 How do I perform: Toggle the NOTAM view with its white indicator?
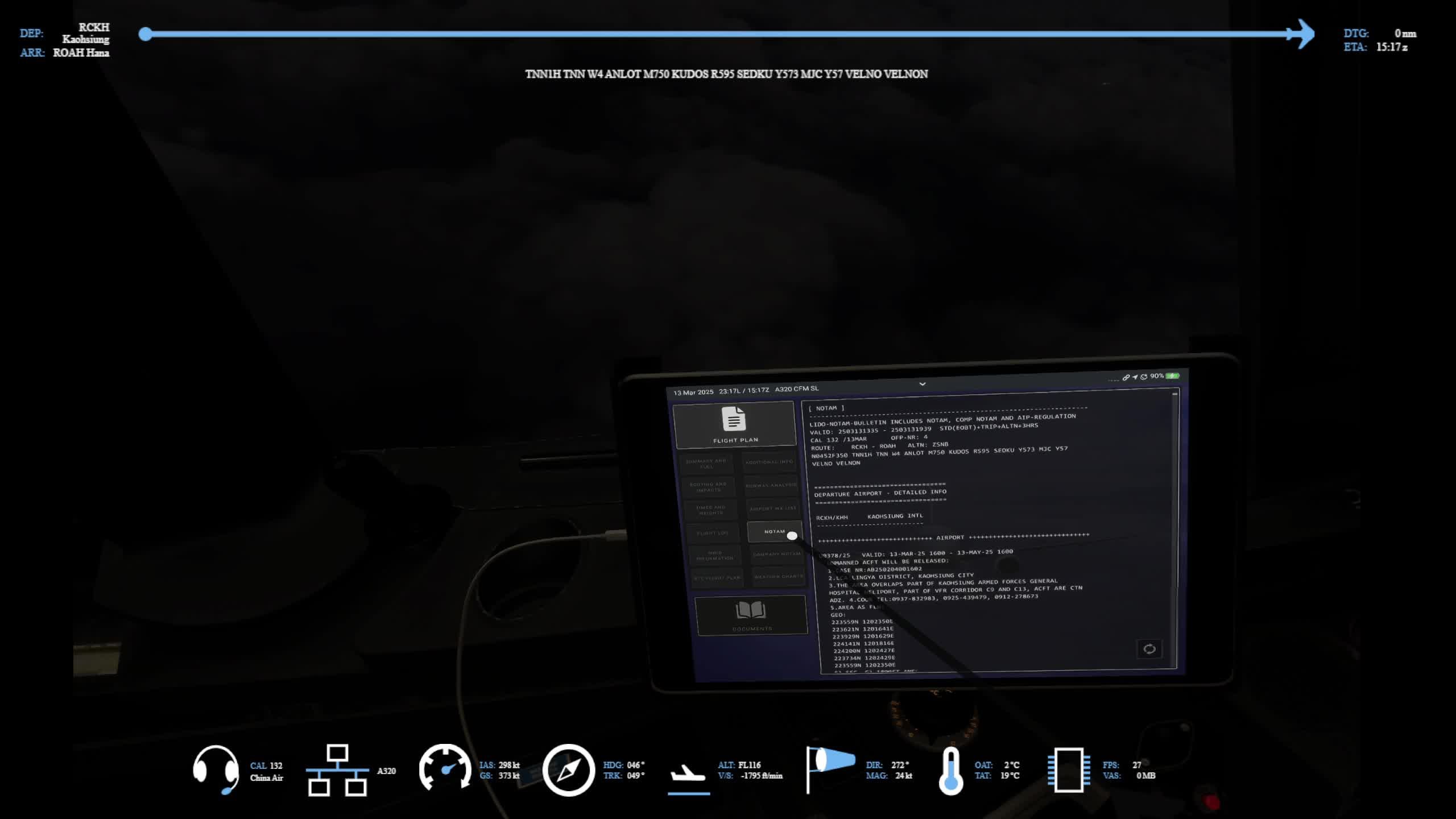click(x=792, y=535)
